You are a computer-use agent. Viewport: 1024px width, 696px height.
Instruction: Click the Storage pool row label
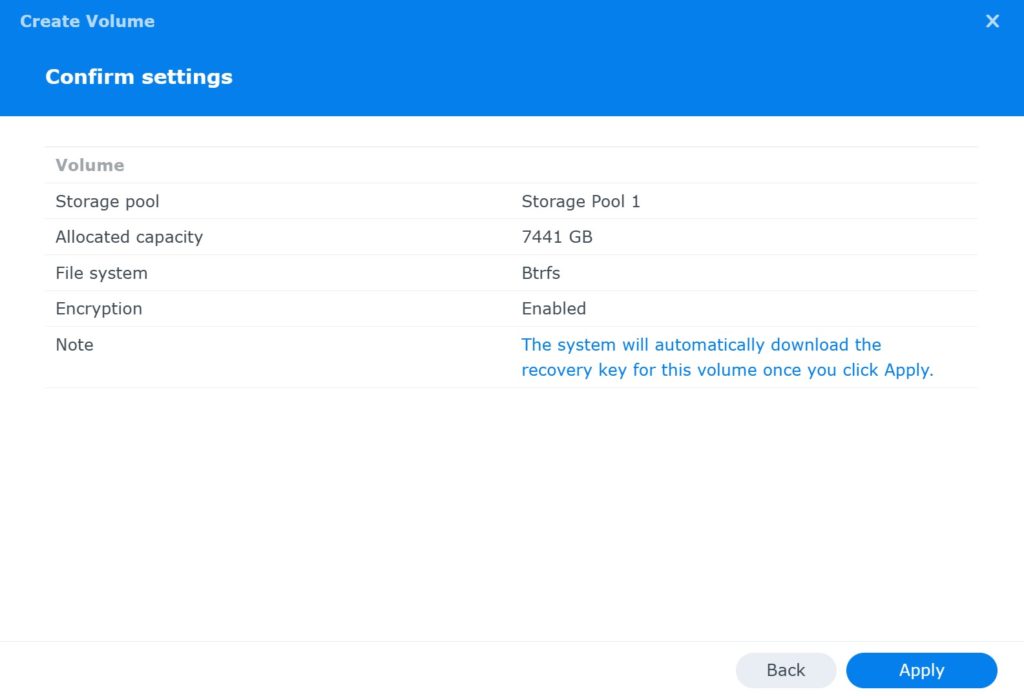click(x=107, y=201)
